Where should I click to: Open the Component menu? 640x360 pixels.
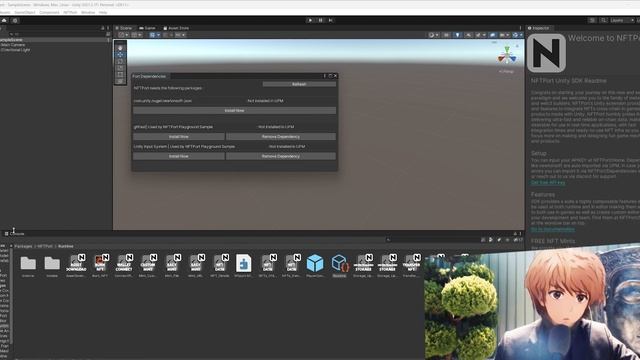tap(49, 13)
